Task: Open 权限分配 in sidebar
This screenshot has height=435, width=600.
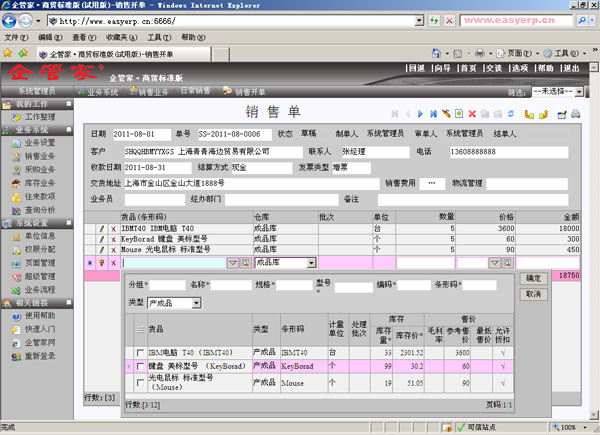Action: click(x=40, y=249)
